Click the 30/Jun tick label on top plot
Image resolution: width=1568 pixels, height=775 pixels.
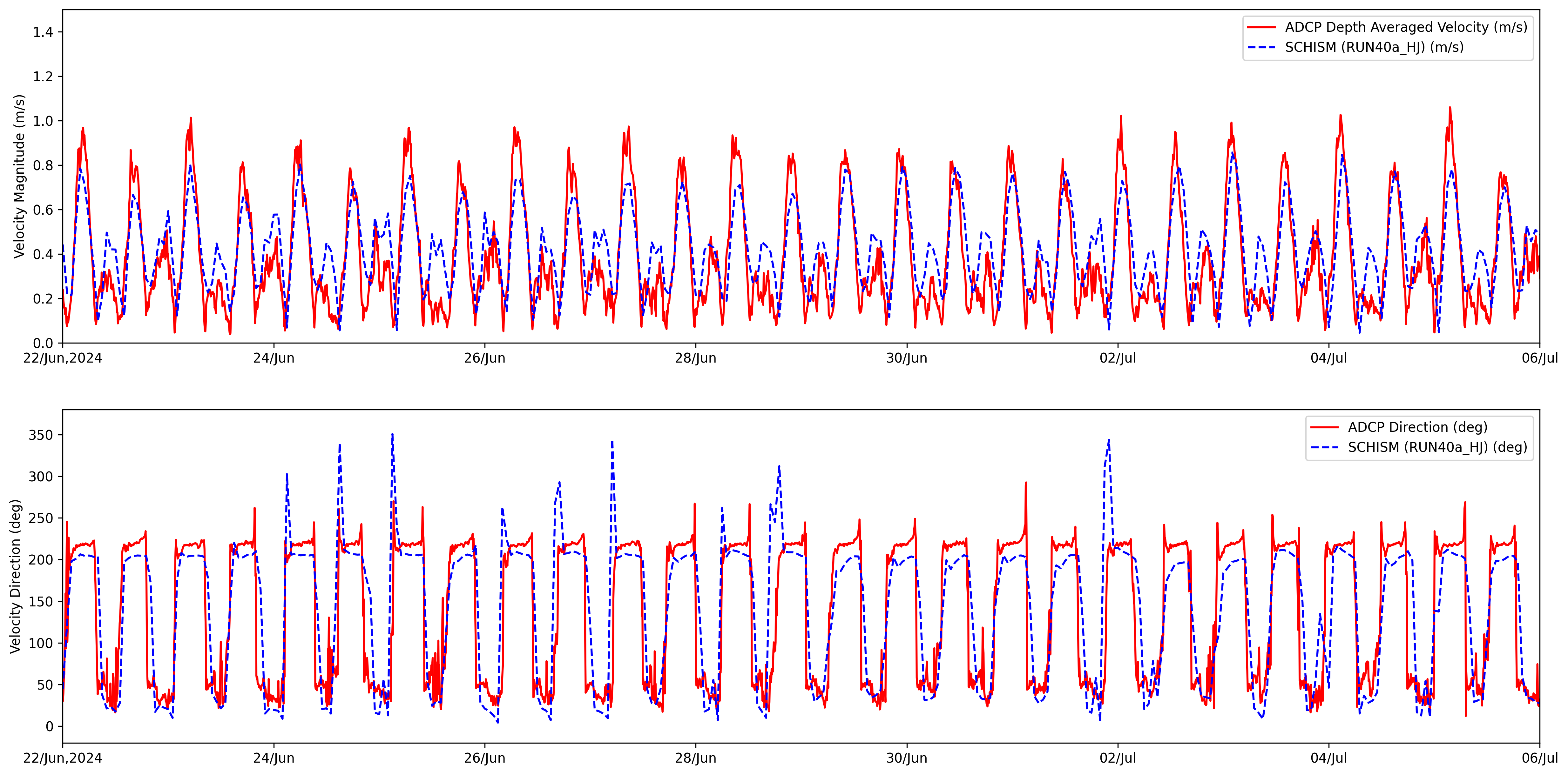[906, 358]
